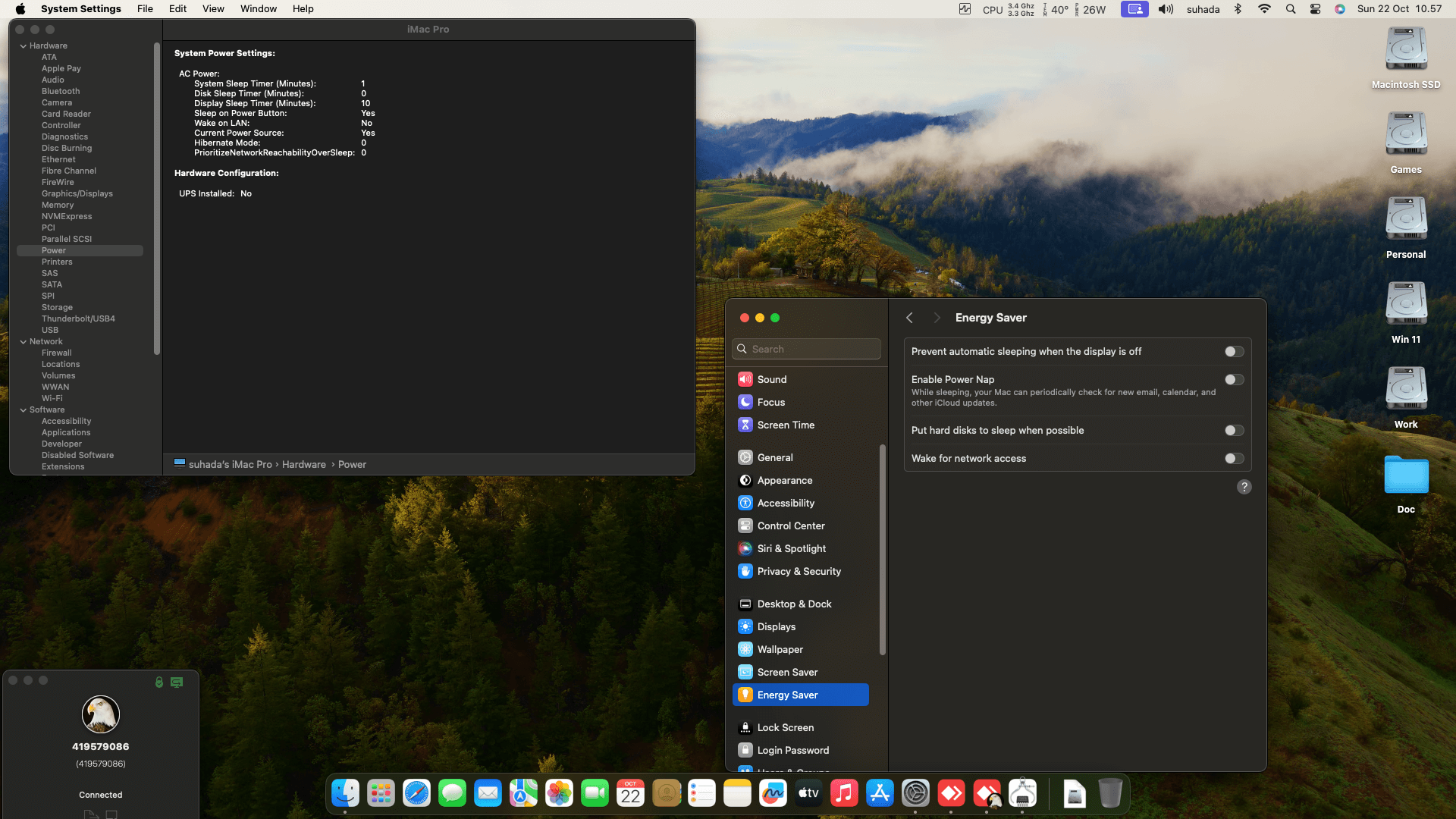The height and width of the screenshot is (819, 1456).
Task: Open the Window menu
Action: 258,9
